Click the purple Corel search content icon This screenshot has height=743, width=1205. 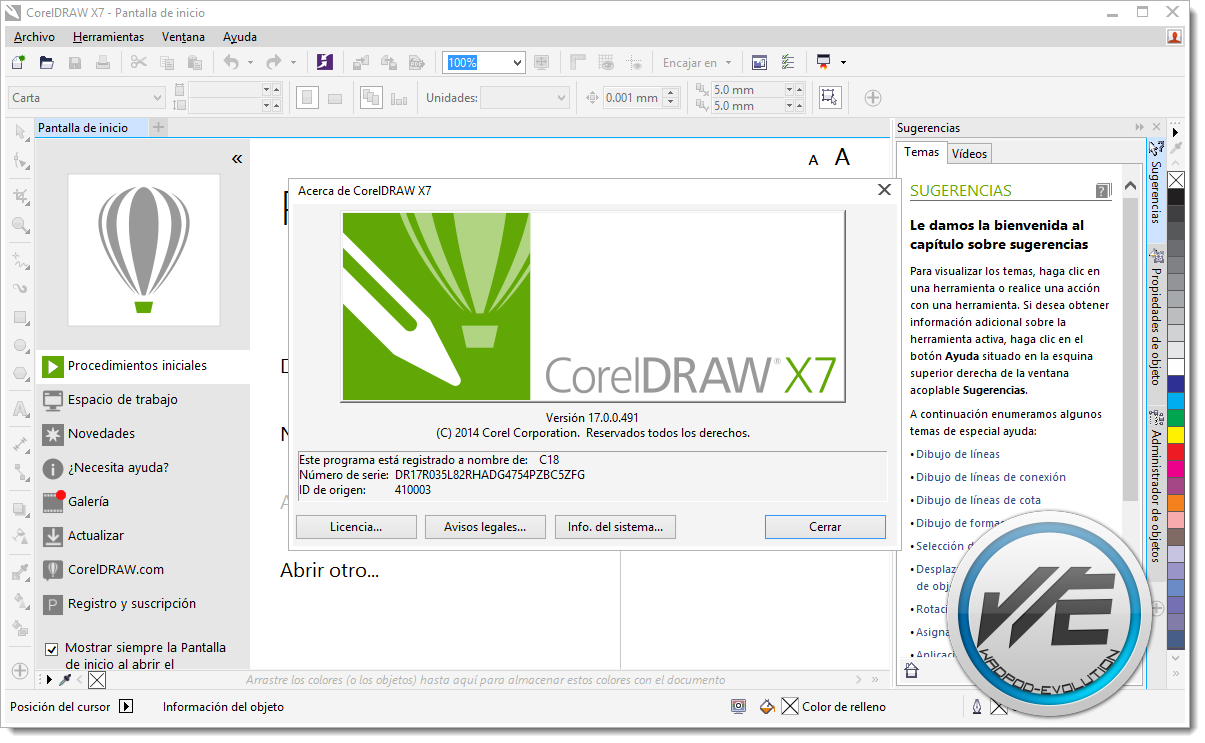pos(324,62)
